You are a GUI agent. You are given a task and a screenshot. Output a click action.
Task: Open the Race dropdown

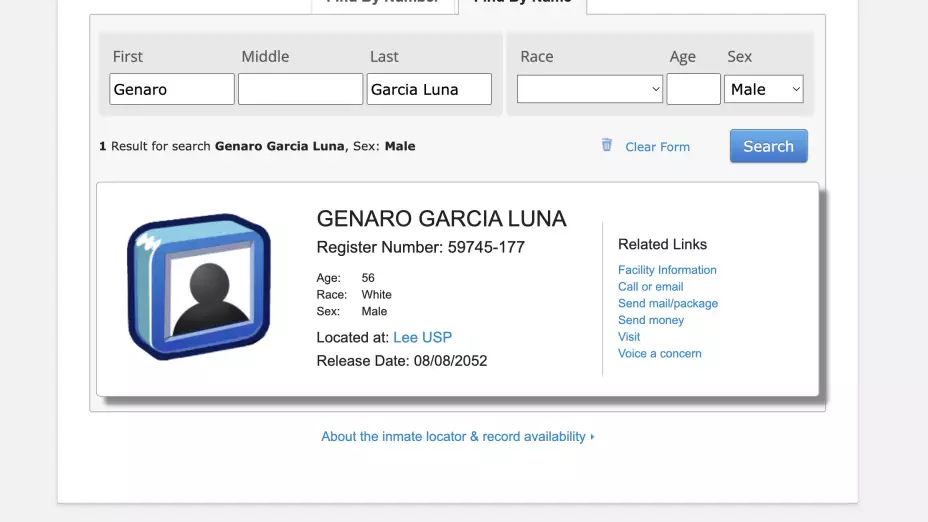point(589,89)
